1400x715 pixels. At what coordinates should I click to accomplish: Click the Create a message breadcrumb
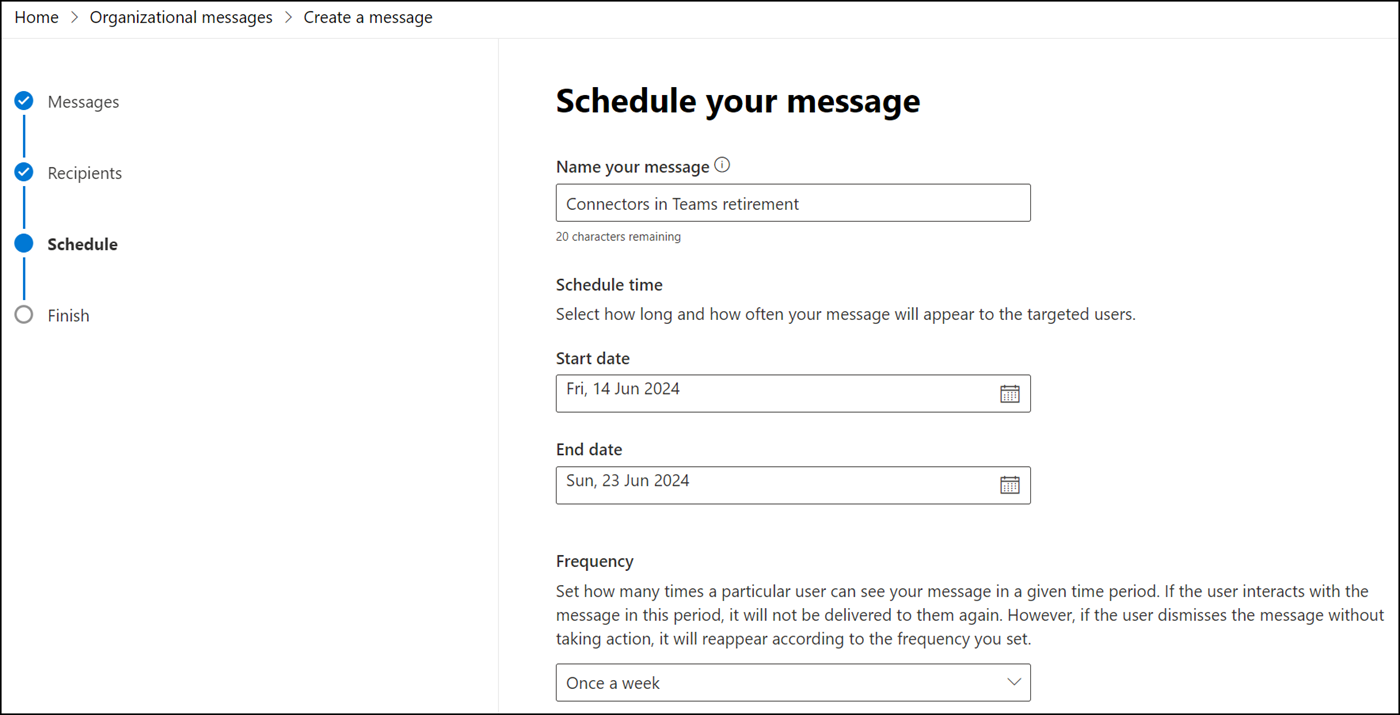(x=368, y=17)
